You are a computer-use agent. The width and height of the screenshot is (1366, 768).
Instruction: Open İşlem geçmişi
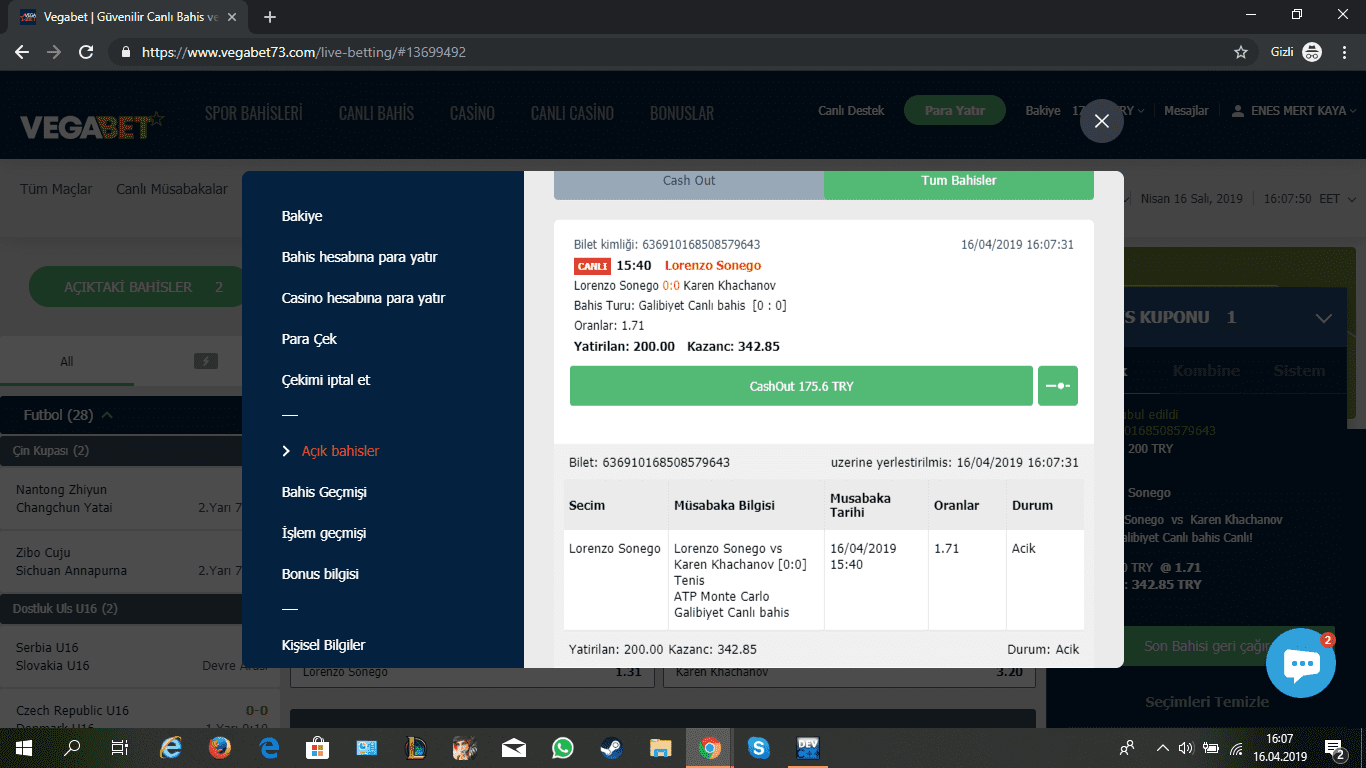pos(324,533)
